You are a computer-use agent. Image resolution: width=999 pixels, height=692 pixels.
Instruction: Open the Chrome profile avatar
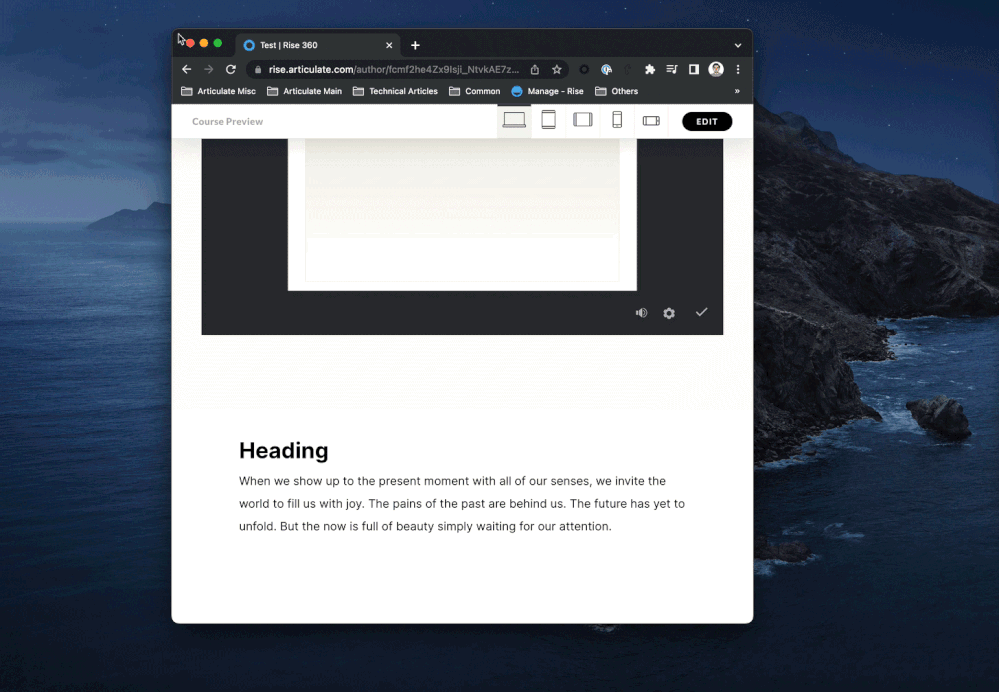715,69
